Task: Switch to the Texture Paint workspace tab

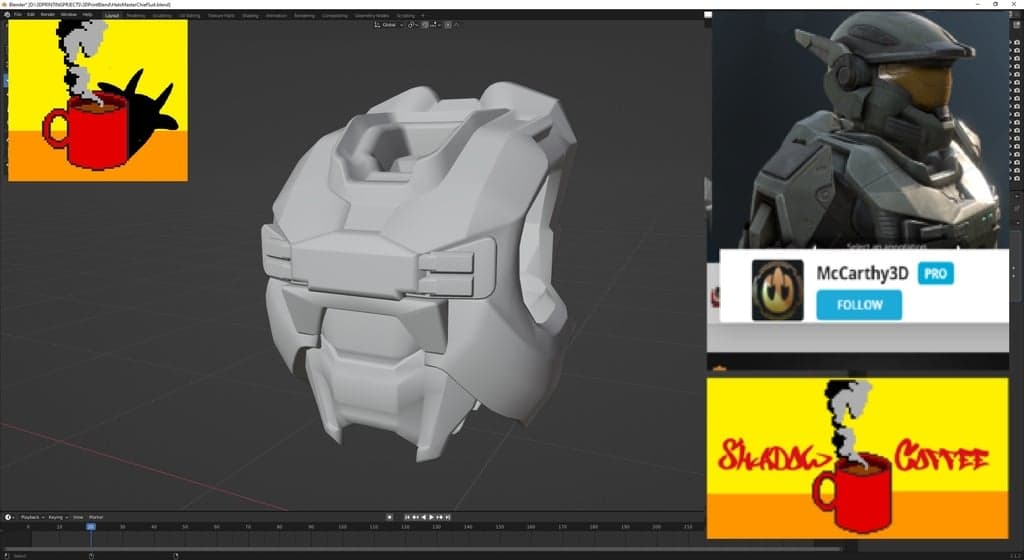Action: (x=221, y=15)
